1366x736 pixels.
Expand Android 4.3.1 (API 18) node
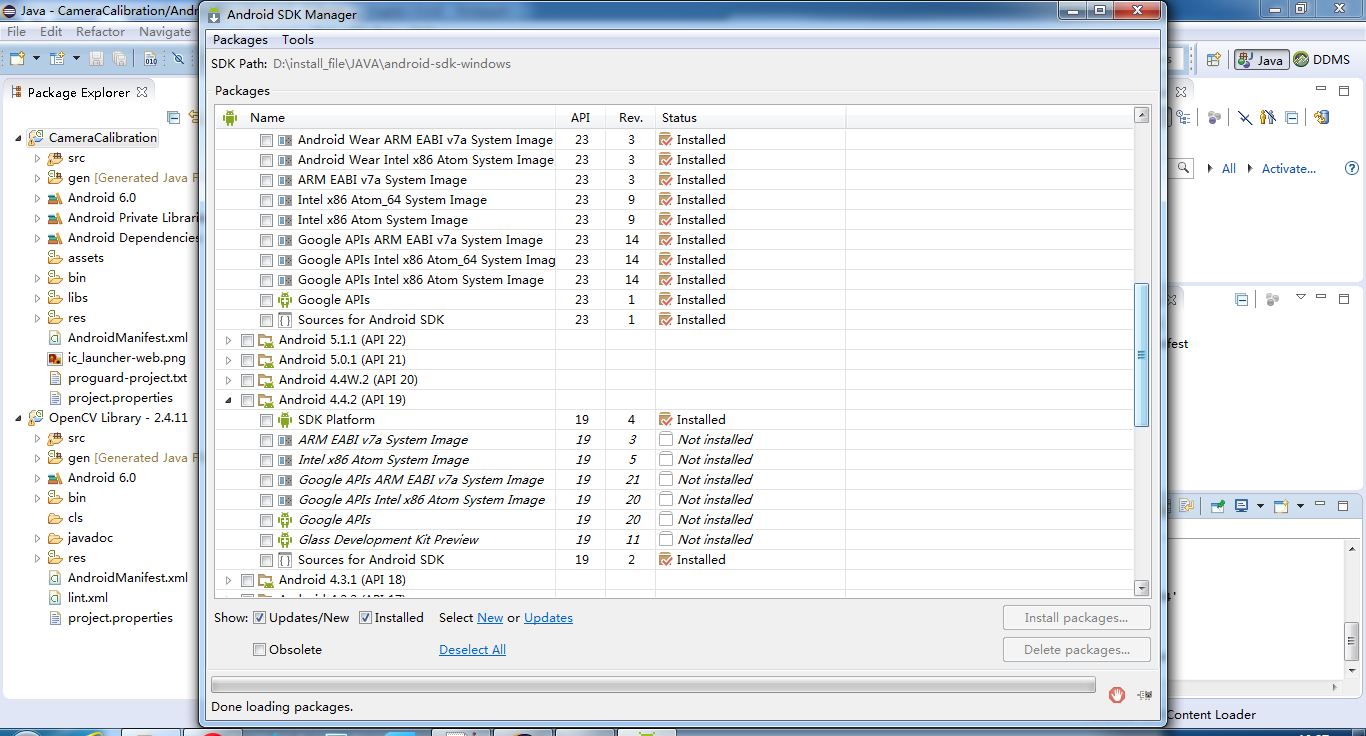point(228,580)
